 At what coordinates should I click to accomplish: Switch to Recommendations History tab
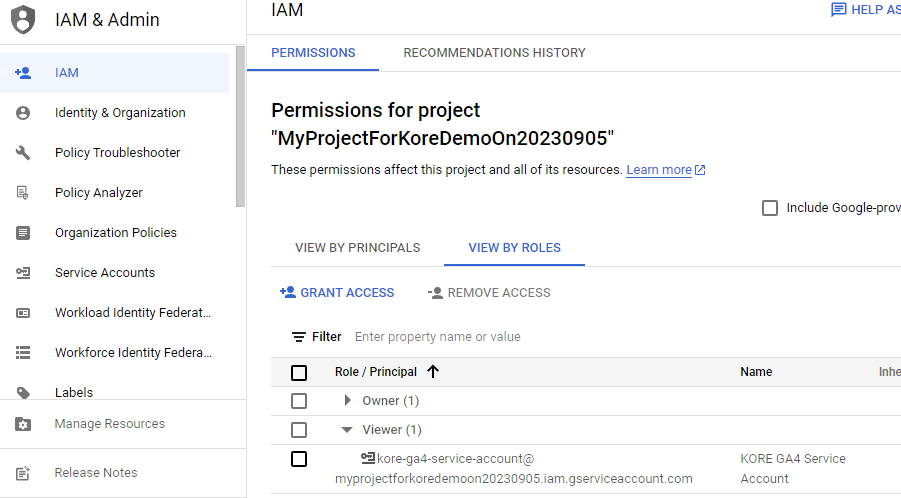(x=494, y=53)
